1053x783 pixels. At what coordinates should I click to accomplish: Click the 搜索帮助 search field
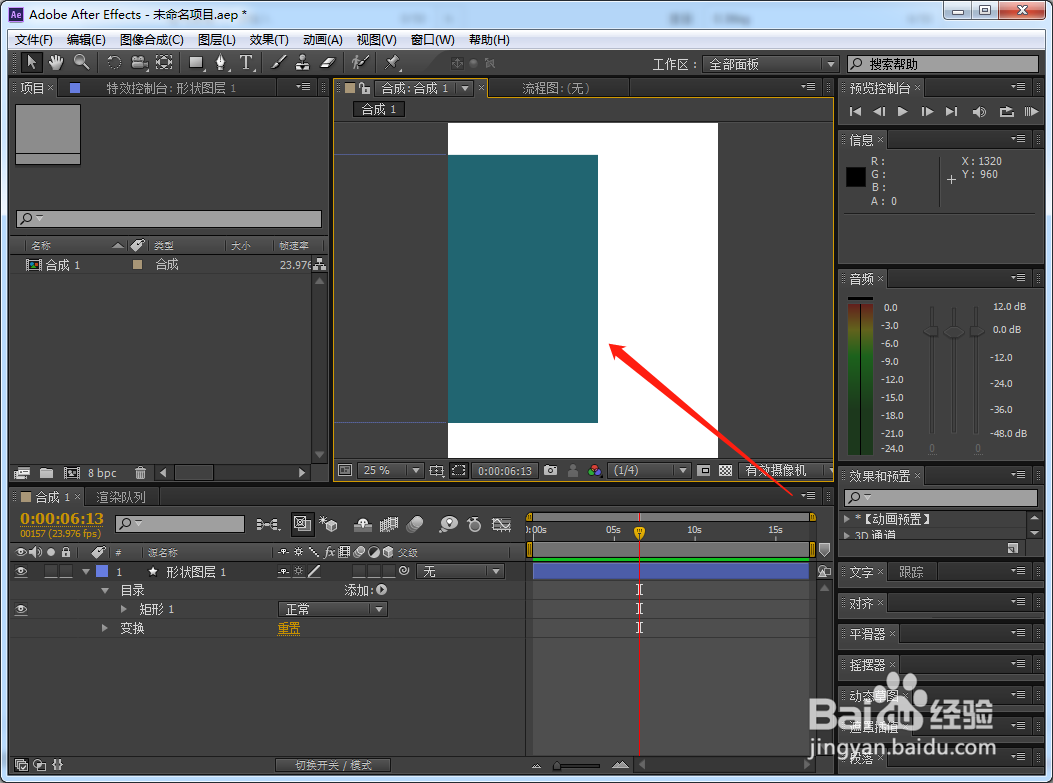(x=942, y=64)
